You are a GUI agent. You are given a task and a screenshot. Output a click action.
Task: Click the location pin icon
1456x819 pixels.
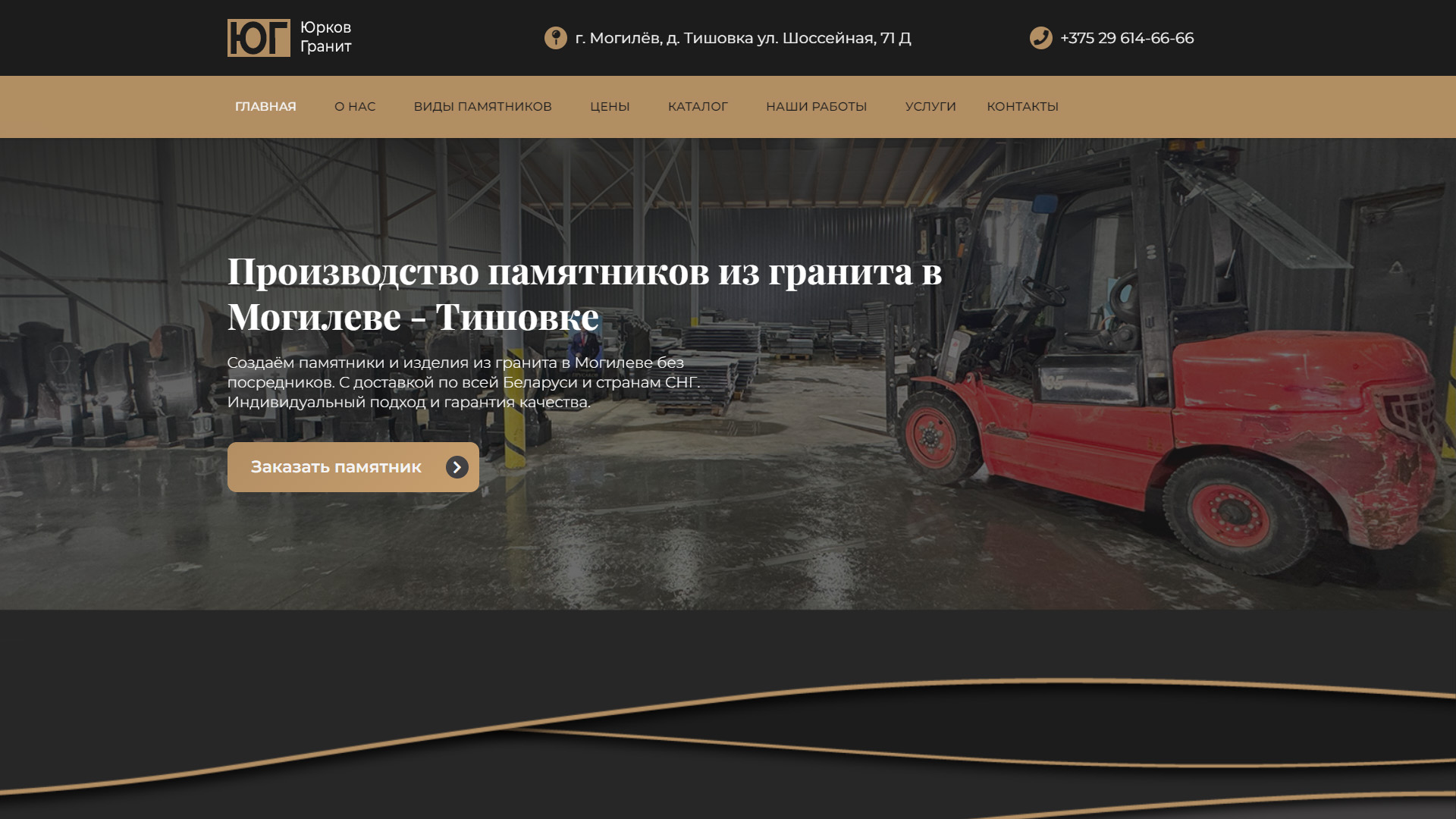click(x=555, y=38)
